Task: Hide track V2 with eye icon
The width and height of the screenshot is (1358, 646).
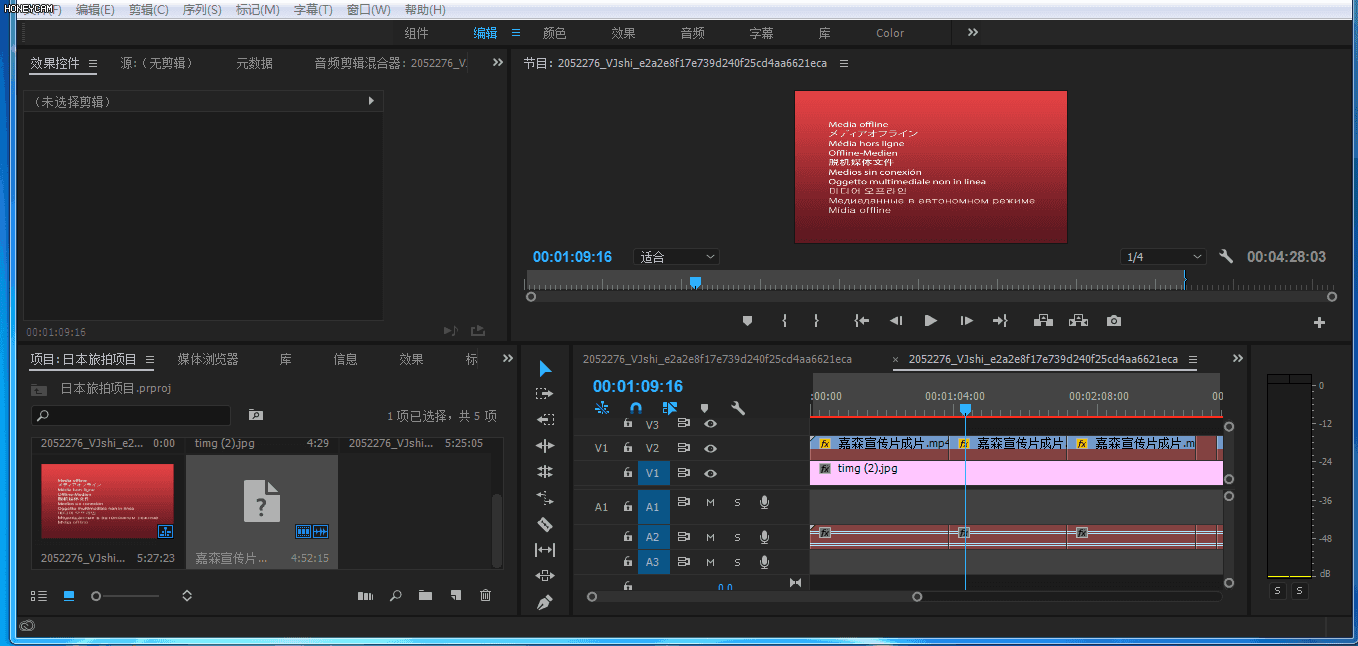Action: [710, 448]
